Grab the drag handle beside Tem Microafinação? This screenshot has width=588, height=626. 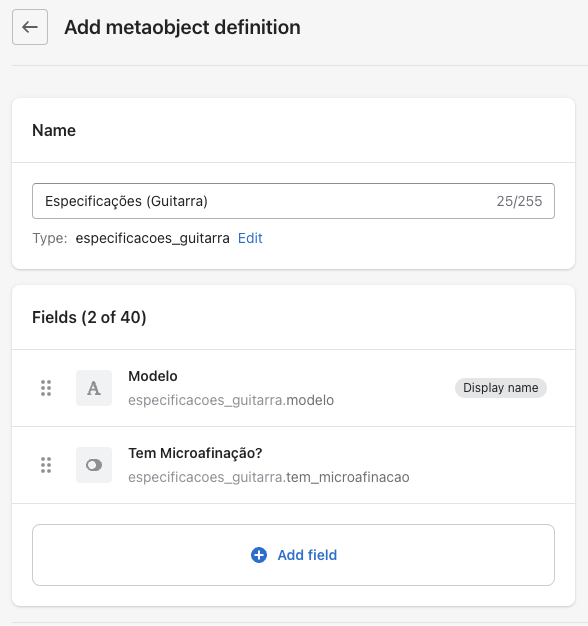click(x=46, y=465)
